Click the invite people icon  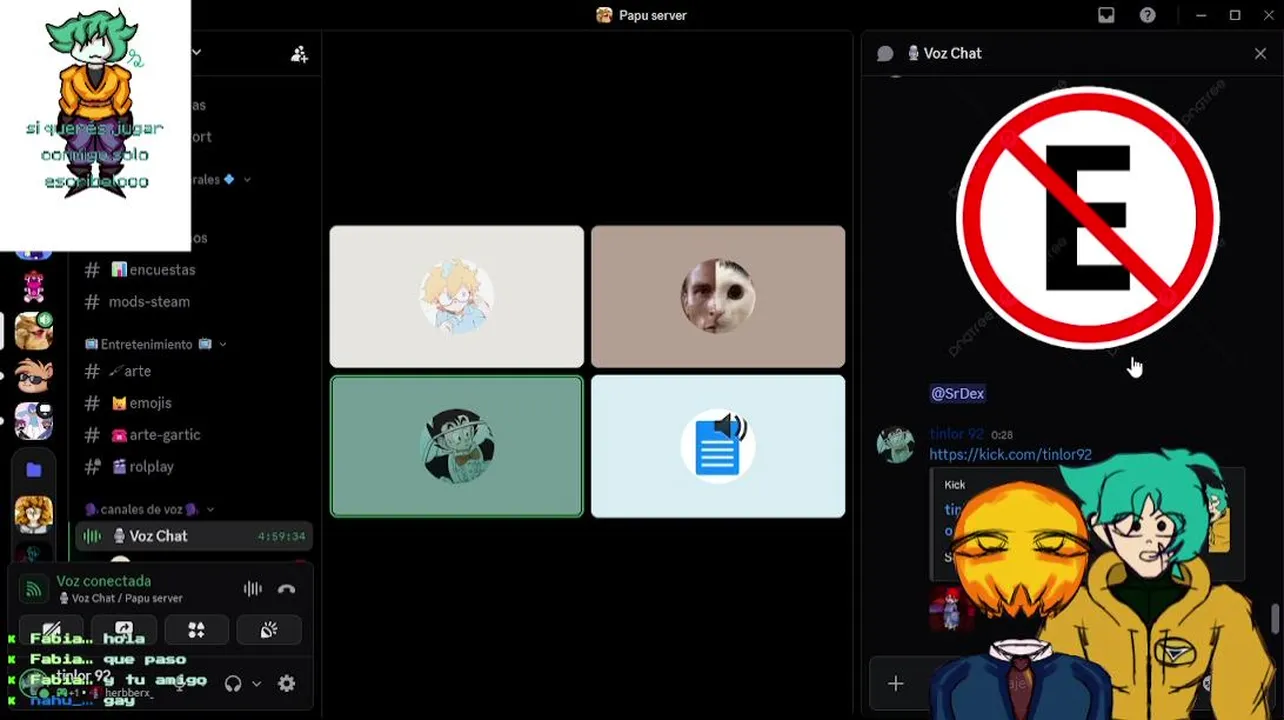click(299, 54)
